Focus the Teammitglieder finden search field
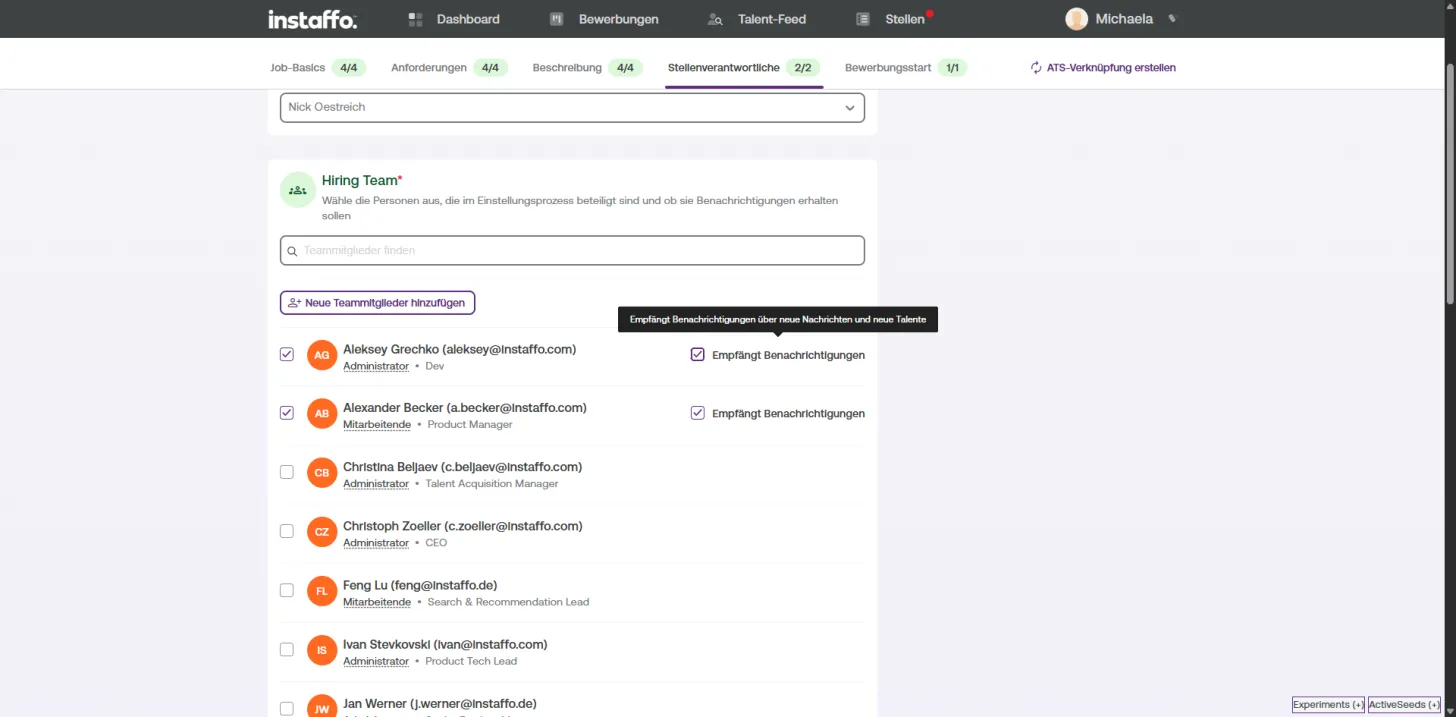Viewport: 1456px width, 717px height. click(x=572, y=250)
